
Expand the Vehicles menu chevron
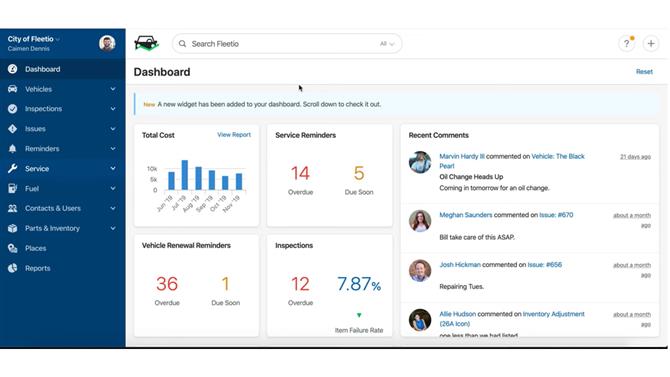click(113, 89)
